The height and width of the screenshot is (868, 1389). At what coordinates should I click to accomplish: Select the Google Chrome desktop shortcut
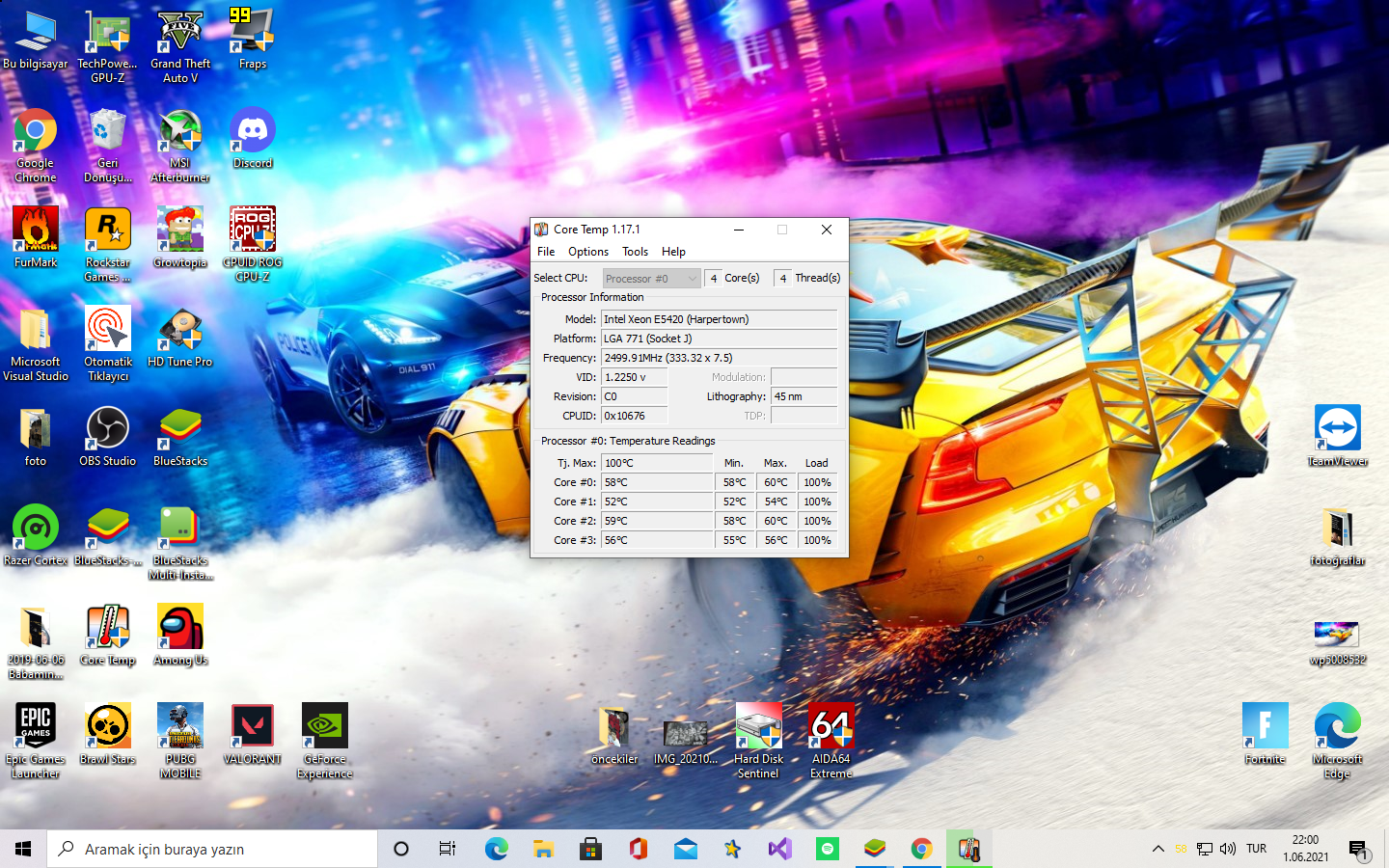[36, 146]
